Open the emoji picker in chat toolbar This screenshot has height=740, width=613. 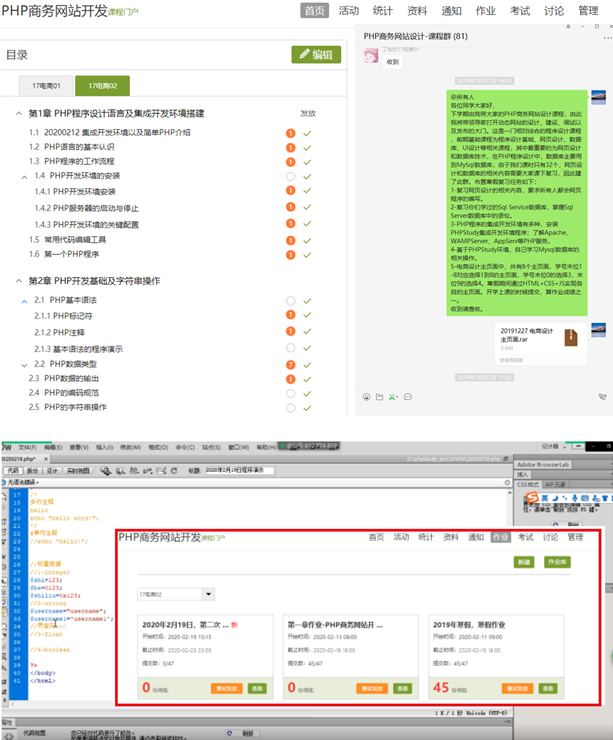367,397
